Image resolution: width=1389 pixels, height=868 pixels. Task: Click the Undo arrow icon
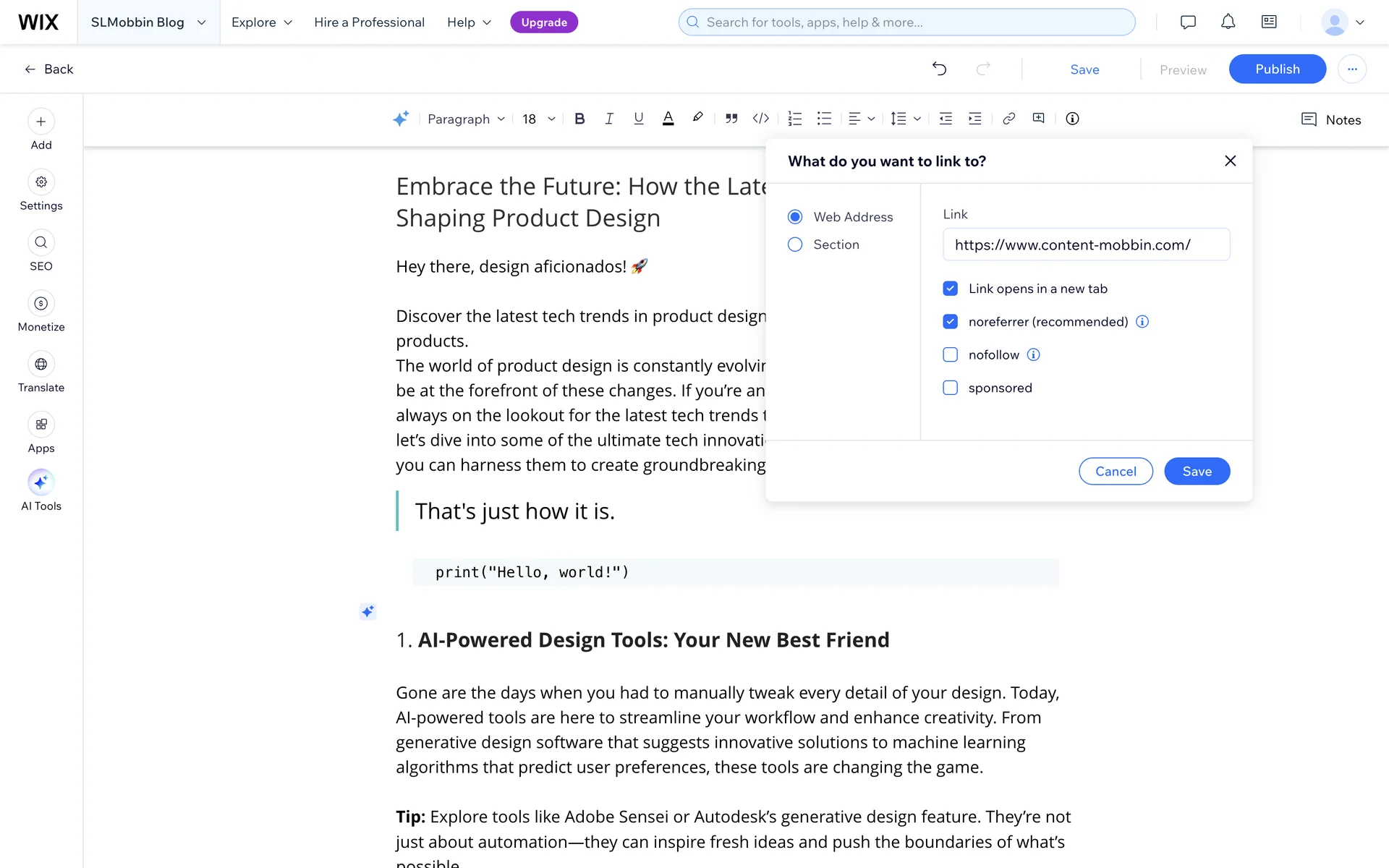[939, 69]
